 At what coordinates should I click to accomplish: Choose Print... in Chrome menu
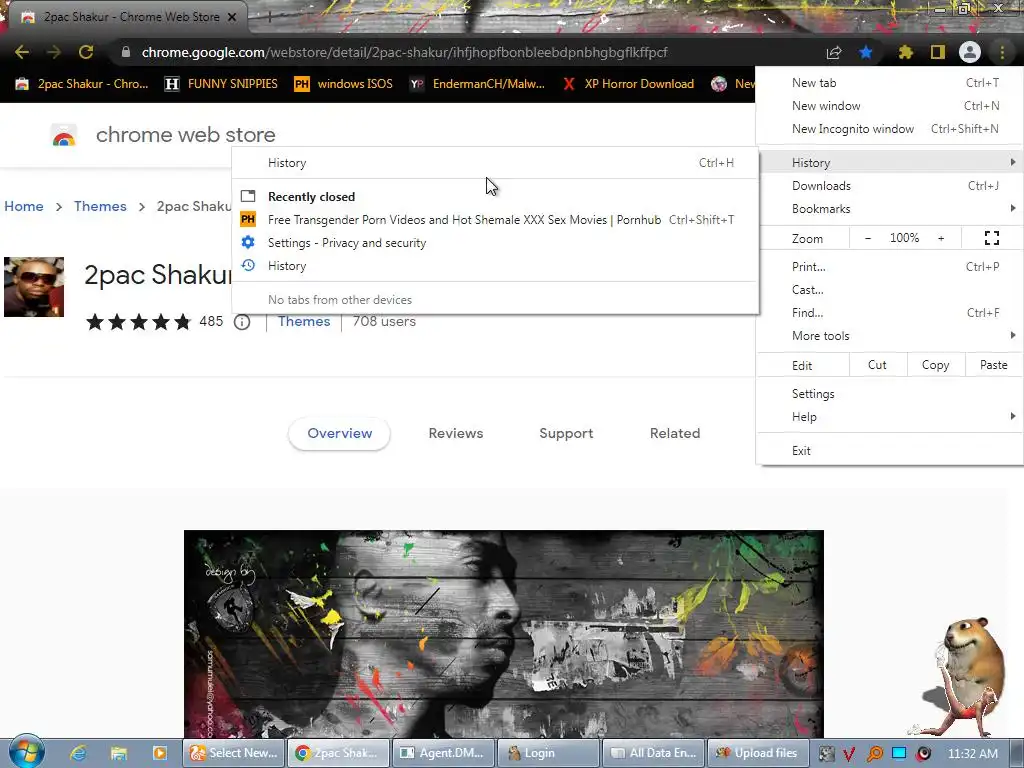[889, 266]
